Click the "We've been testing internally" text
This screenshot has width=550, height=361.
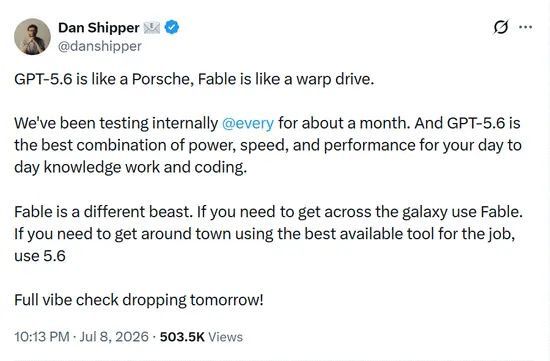116,123
